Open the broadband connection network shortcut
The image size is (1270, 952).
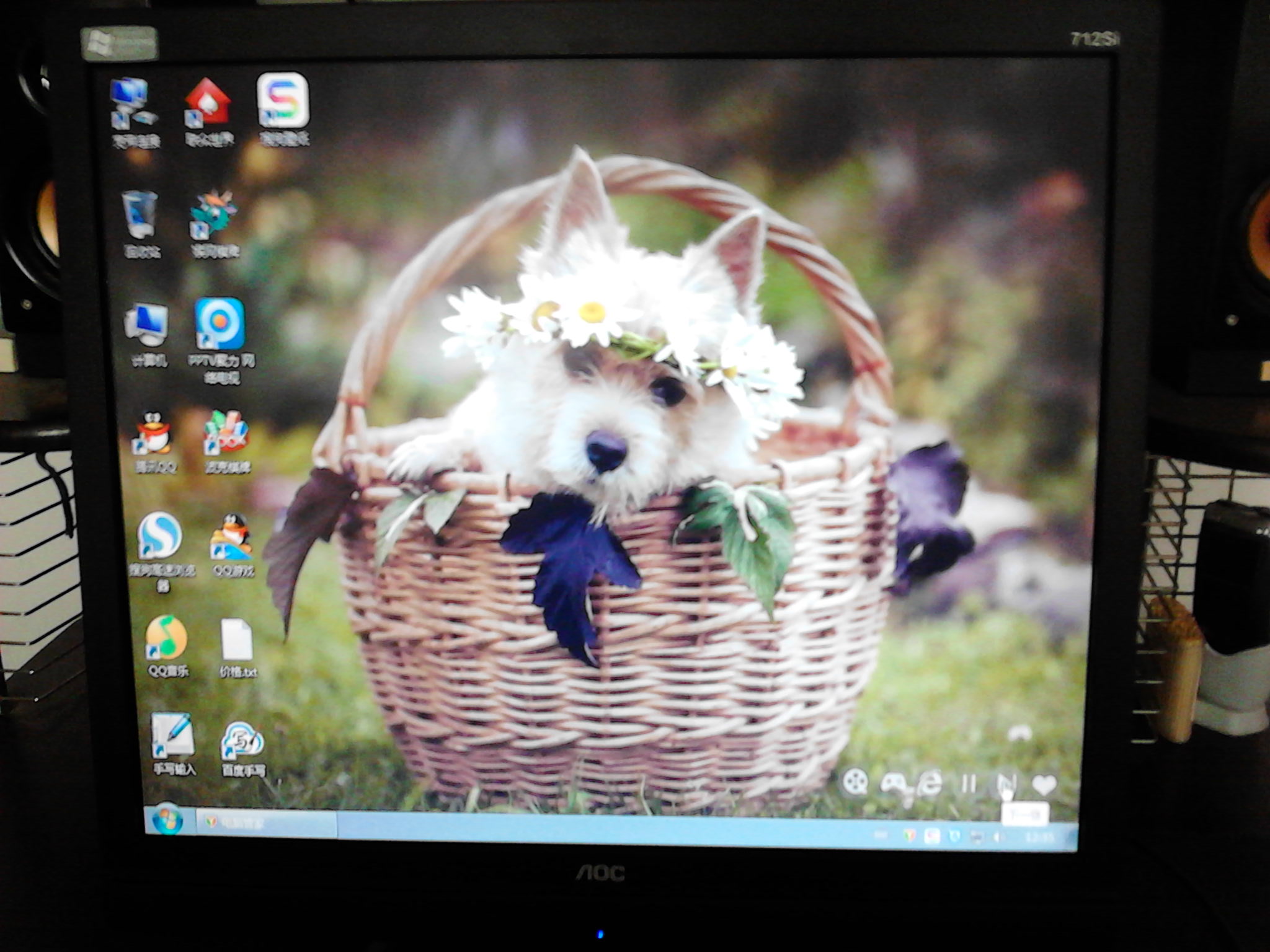pos(133,103)
